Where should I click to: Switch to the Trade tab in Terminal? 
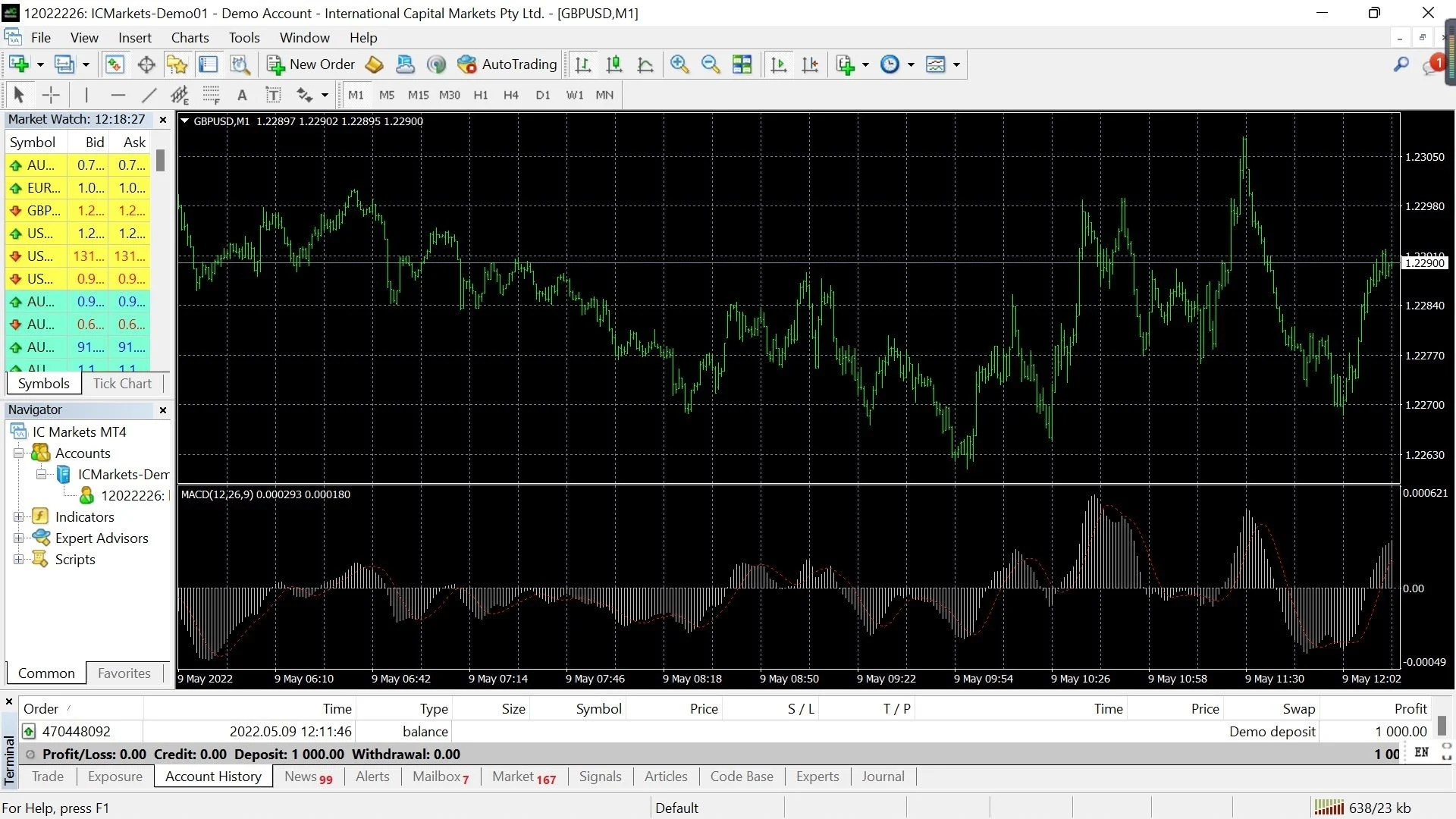click(47, 776)
